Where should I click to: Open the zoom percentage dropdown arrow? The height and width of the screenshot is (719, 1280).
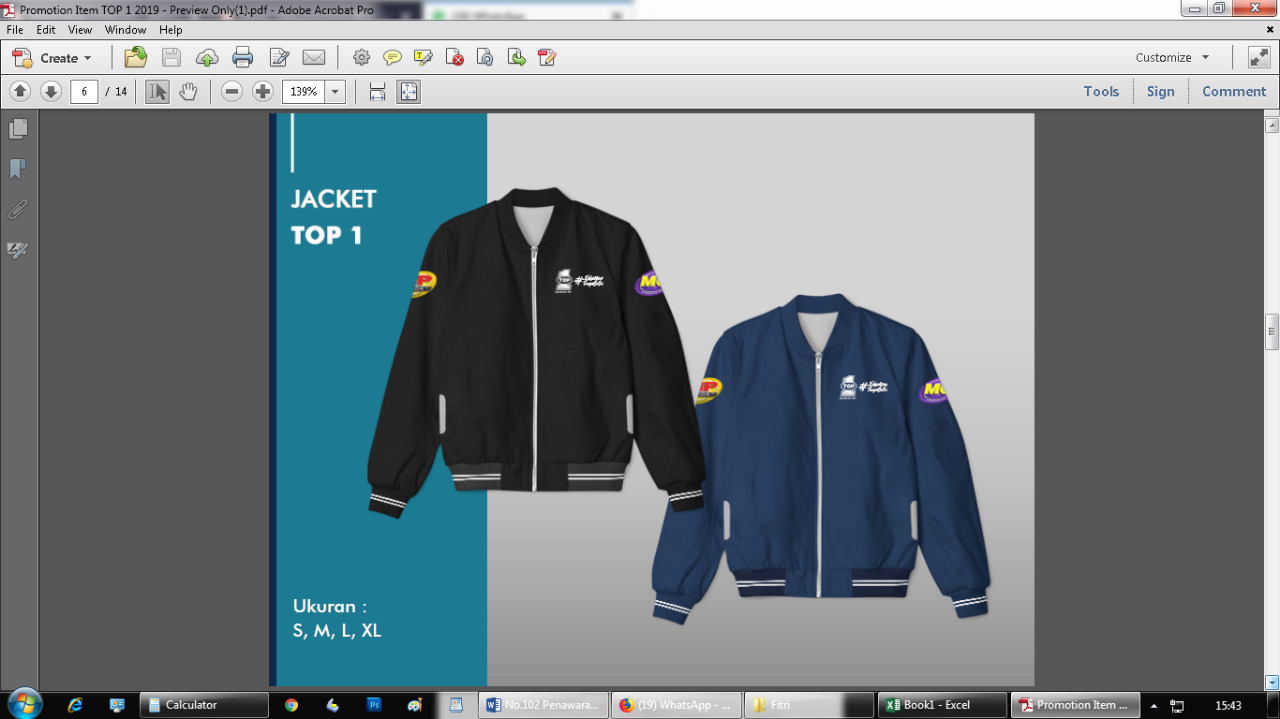pos(335,92)
